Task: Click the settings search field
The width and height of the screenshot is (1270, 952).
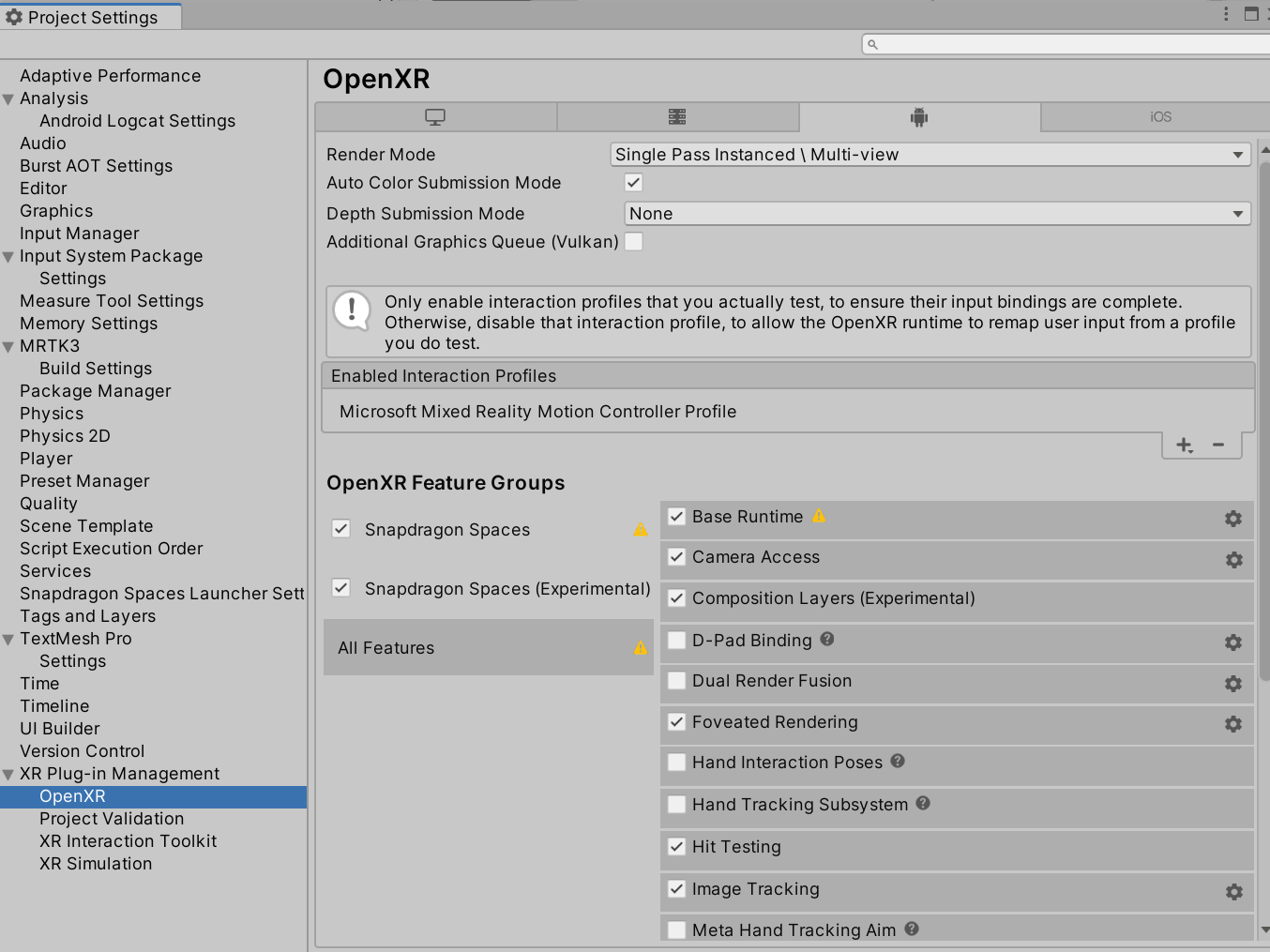Action: point(1066,44)
